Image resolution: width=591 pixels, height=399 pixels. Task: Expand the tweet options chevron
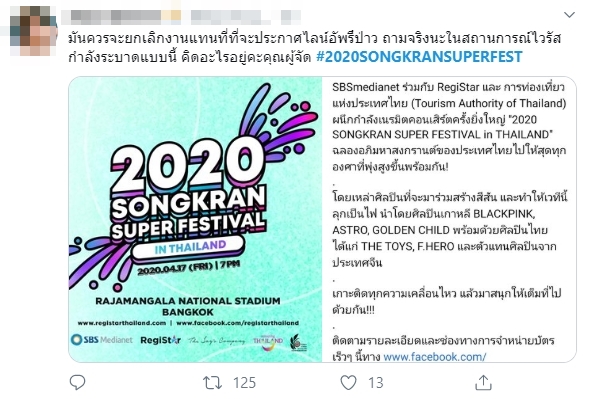tap(569, 15)
